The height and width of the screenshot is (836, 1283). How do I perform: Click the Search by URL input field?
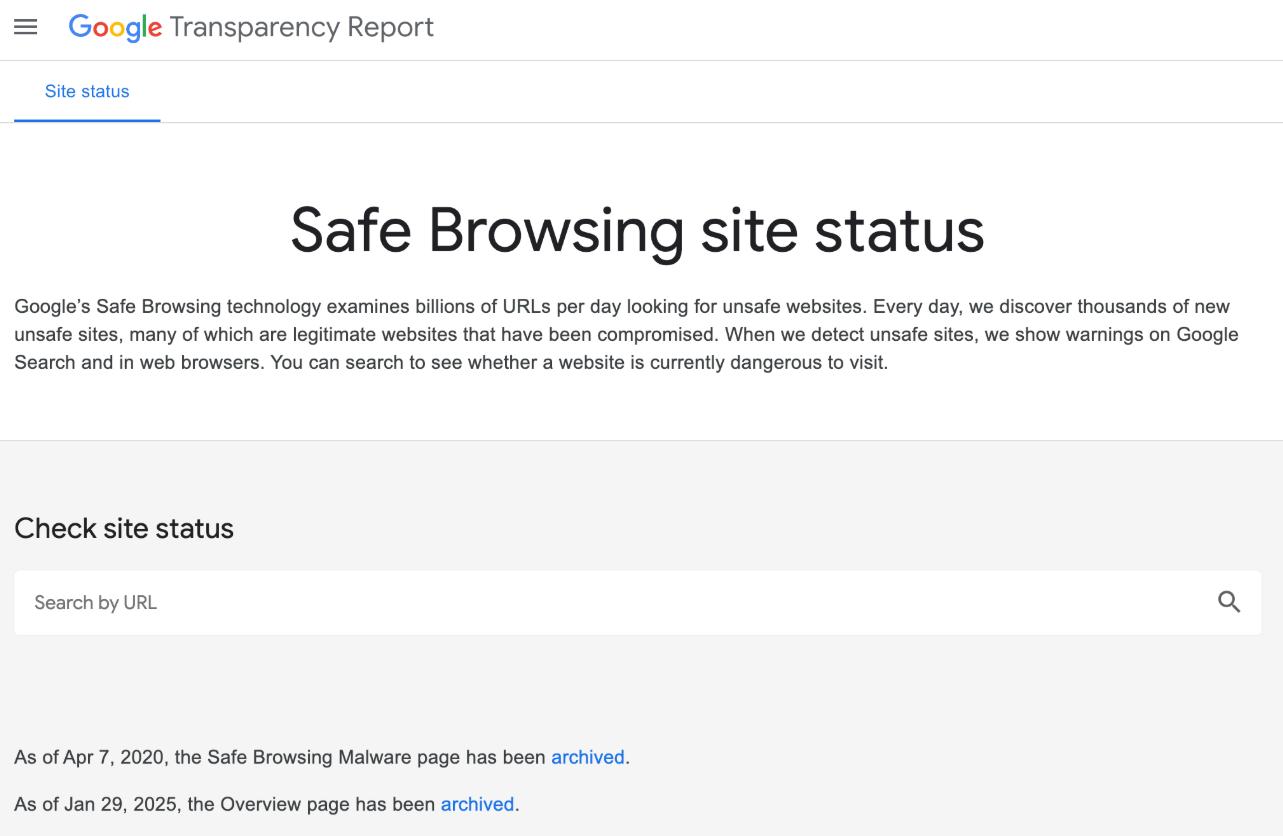pyautogui.click(x=400, y=602)
